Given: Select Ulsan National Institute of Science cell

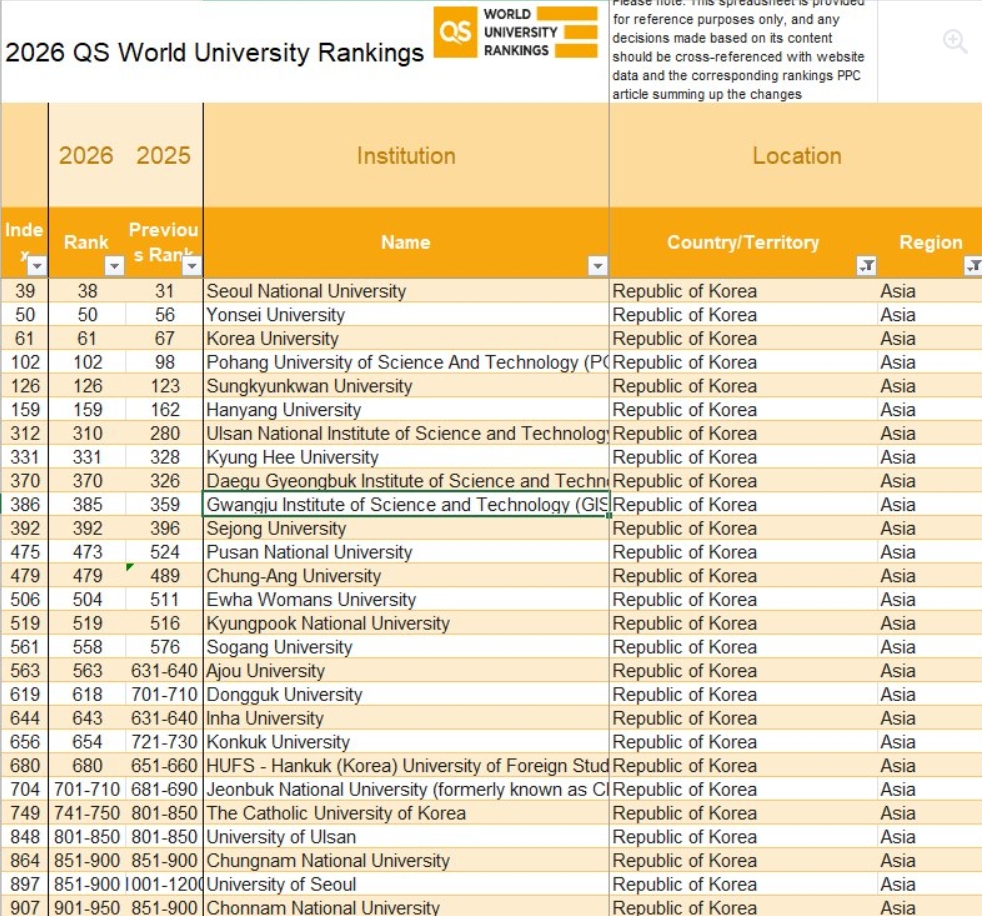Looking at the screenshot, I should (x=406, y=434).
